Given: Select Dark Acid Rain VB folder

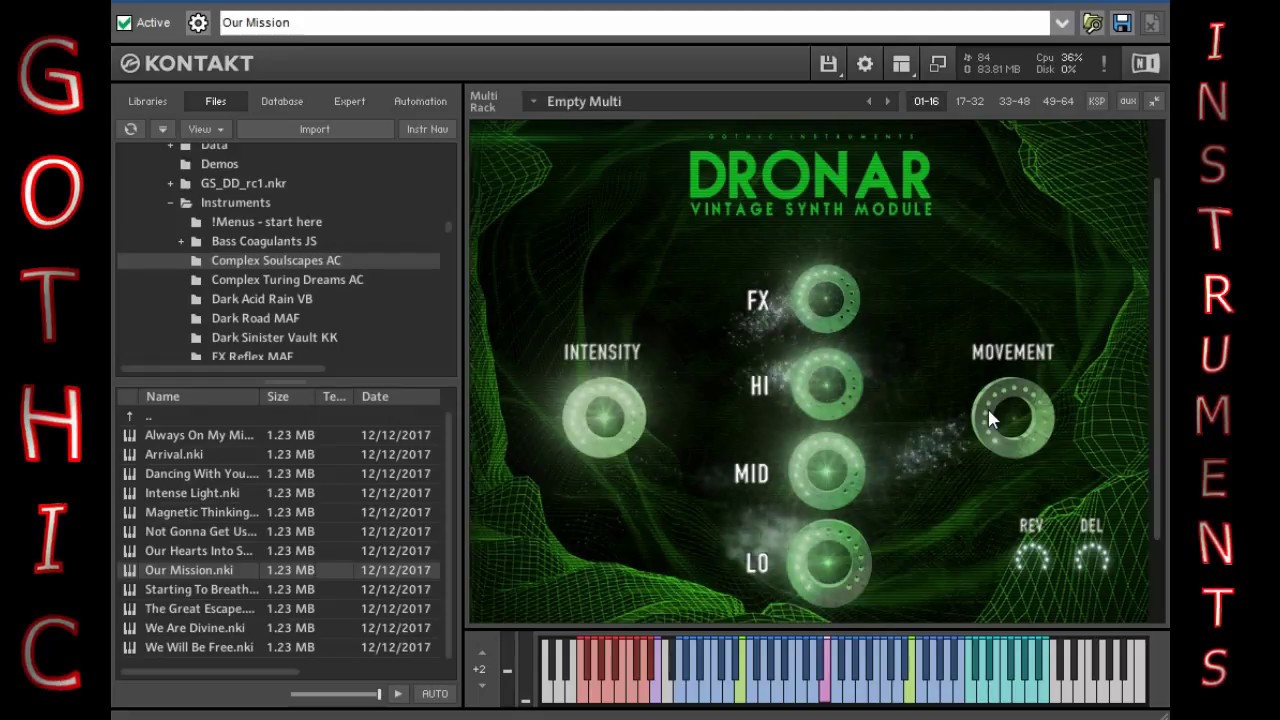Looking at the screenshot, I should [262, 299].
